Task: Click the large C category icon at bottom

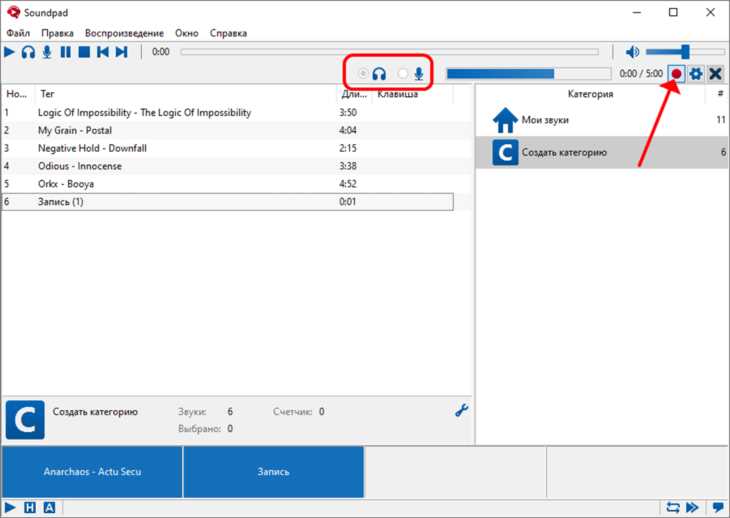Action: (x=25, y=420)
